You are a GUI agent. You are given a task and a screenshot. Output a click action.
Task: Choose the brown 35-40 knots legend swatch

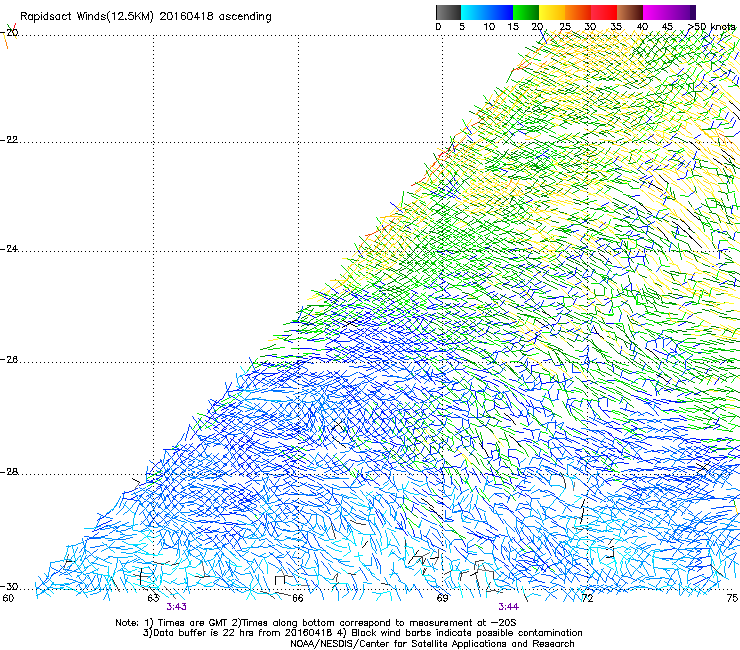[x=630, y=12]
